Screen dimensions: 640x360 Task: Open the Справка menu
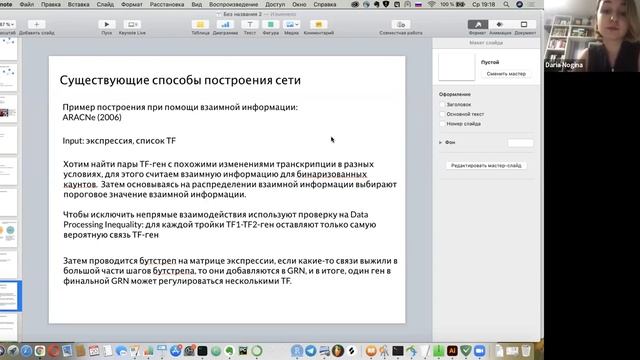click(x=325, y=4)
